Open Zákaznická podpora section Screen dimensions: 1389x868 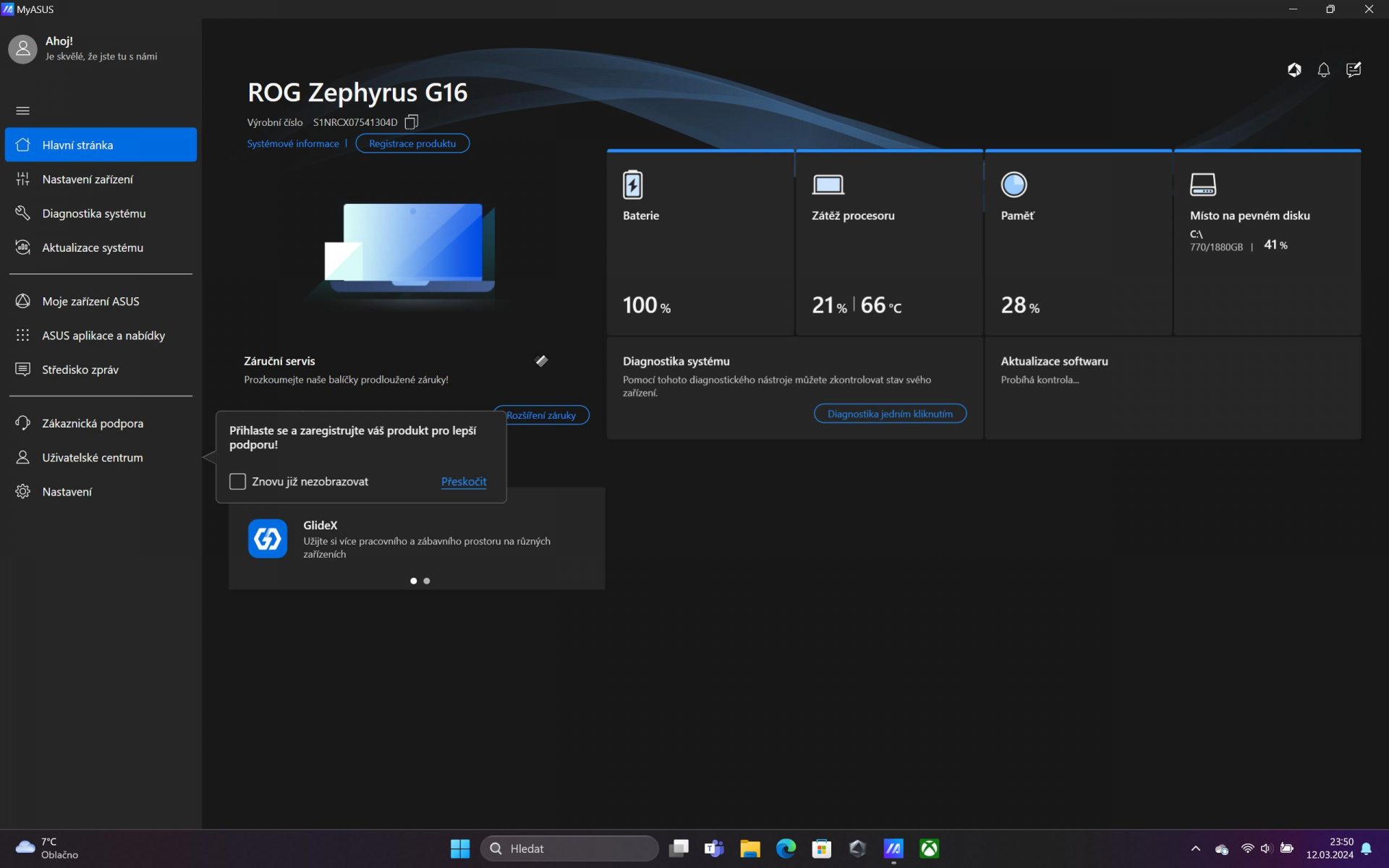(101, 423)
